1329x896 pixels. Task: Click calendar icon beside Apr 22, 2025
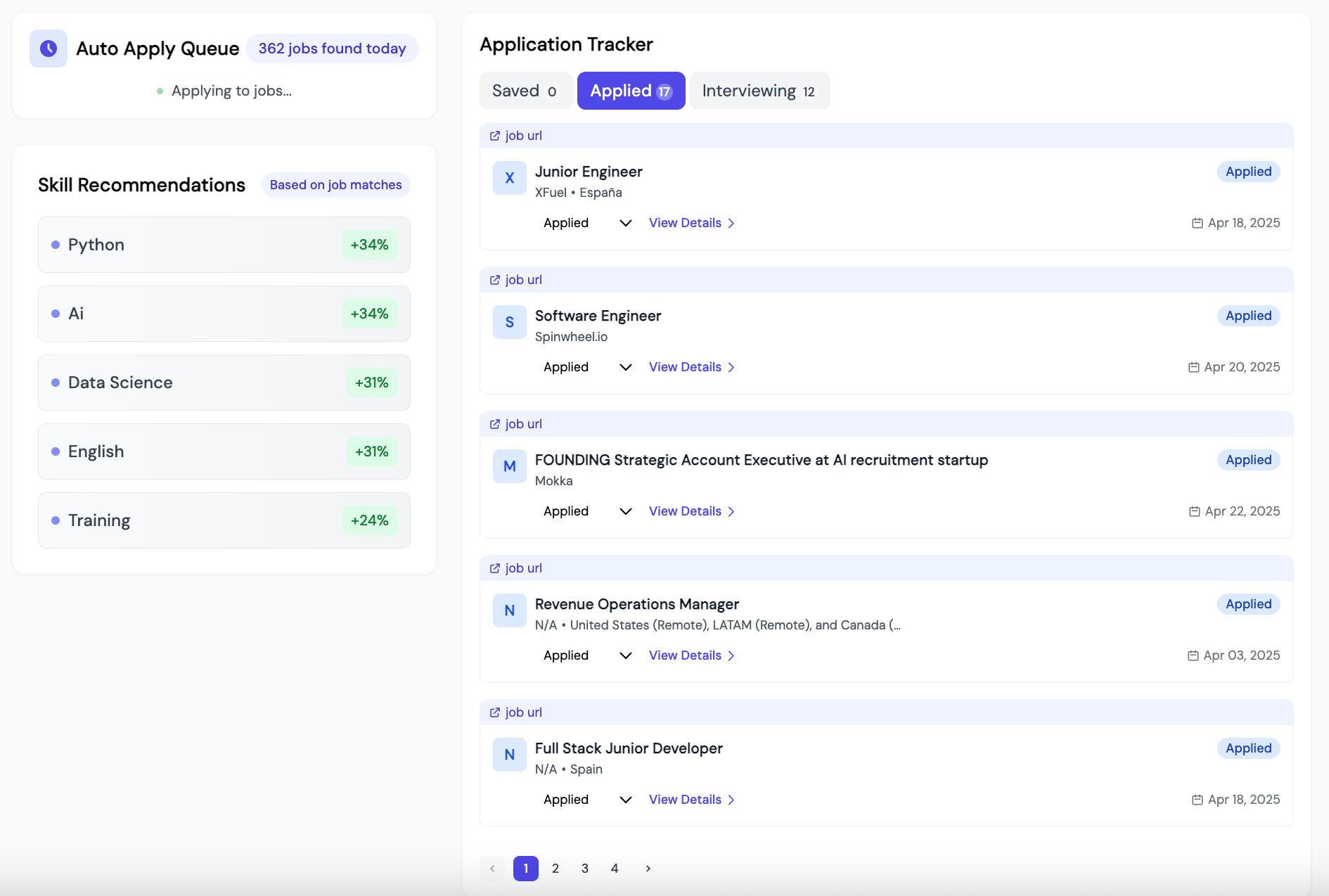(1194, 511)
